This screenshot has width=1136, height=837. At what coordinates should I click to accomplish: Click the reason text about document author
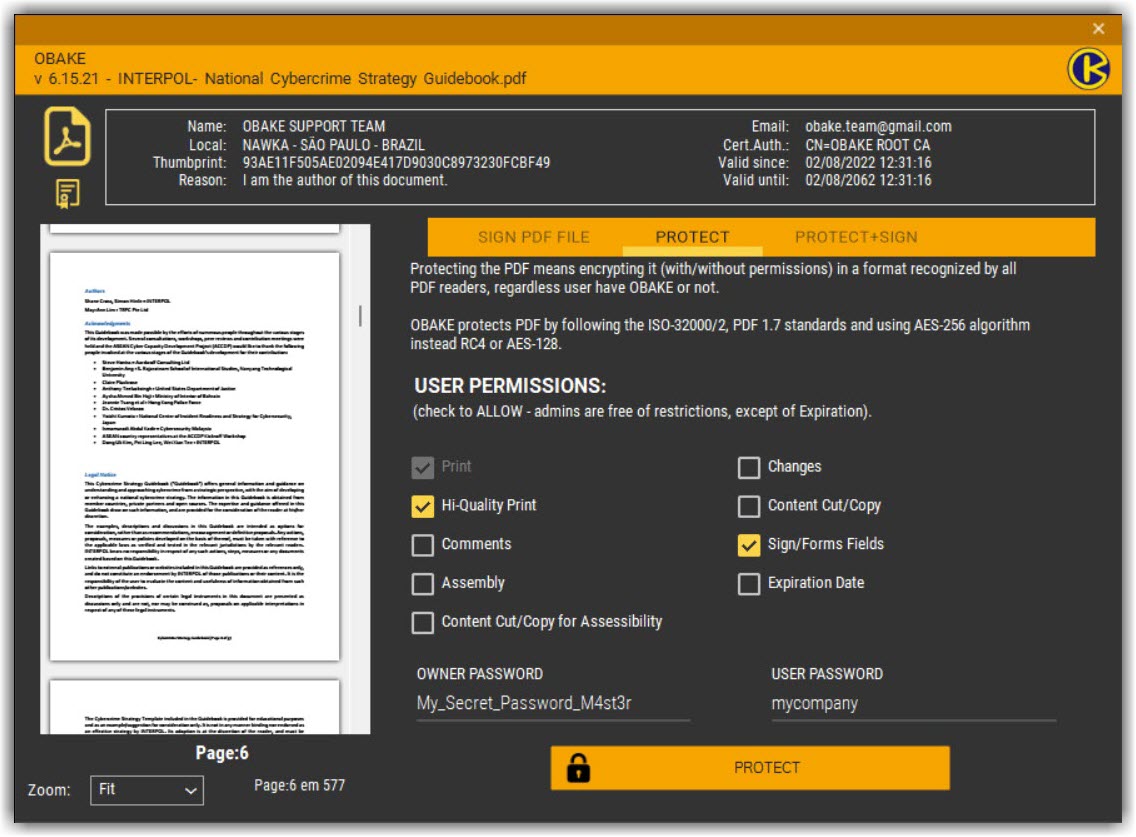point(345,180)
